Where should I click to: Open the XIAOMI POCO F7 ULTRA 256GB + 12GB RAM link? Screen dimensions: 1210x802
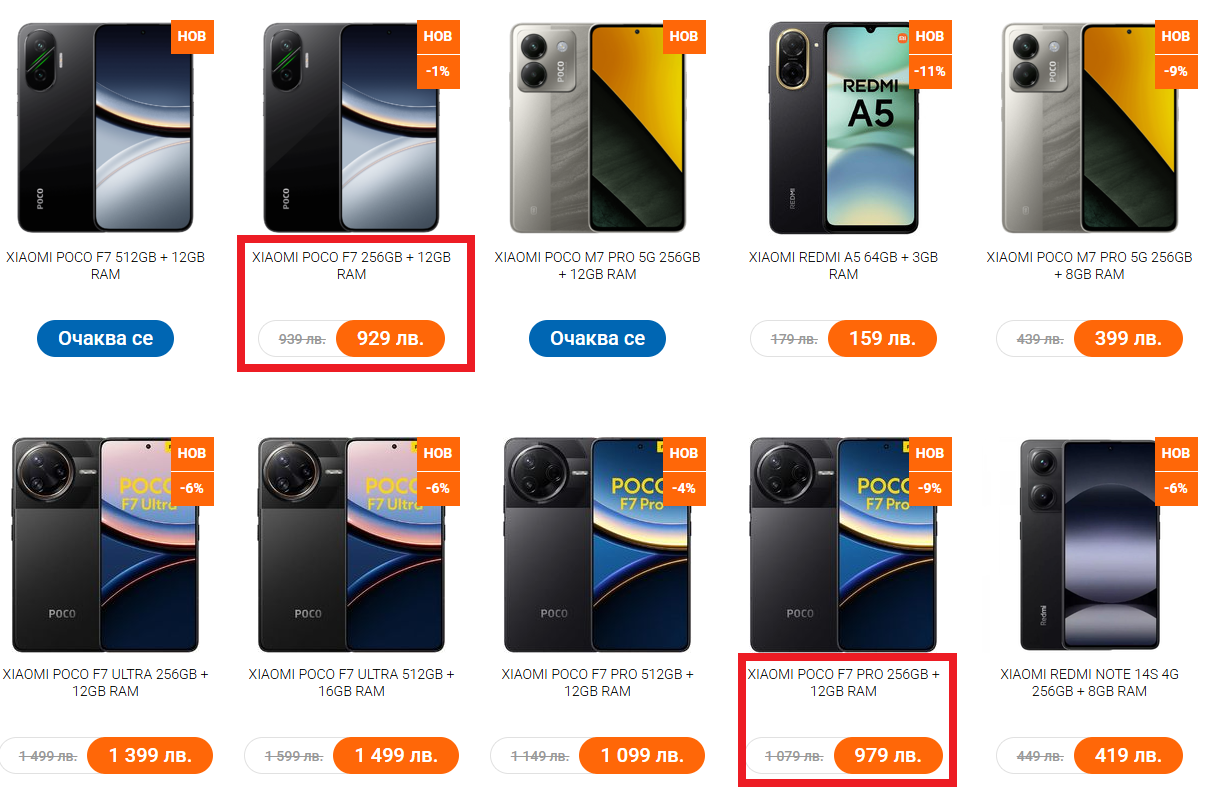(105, 682)
